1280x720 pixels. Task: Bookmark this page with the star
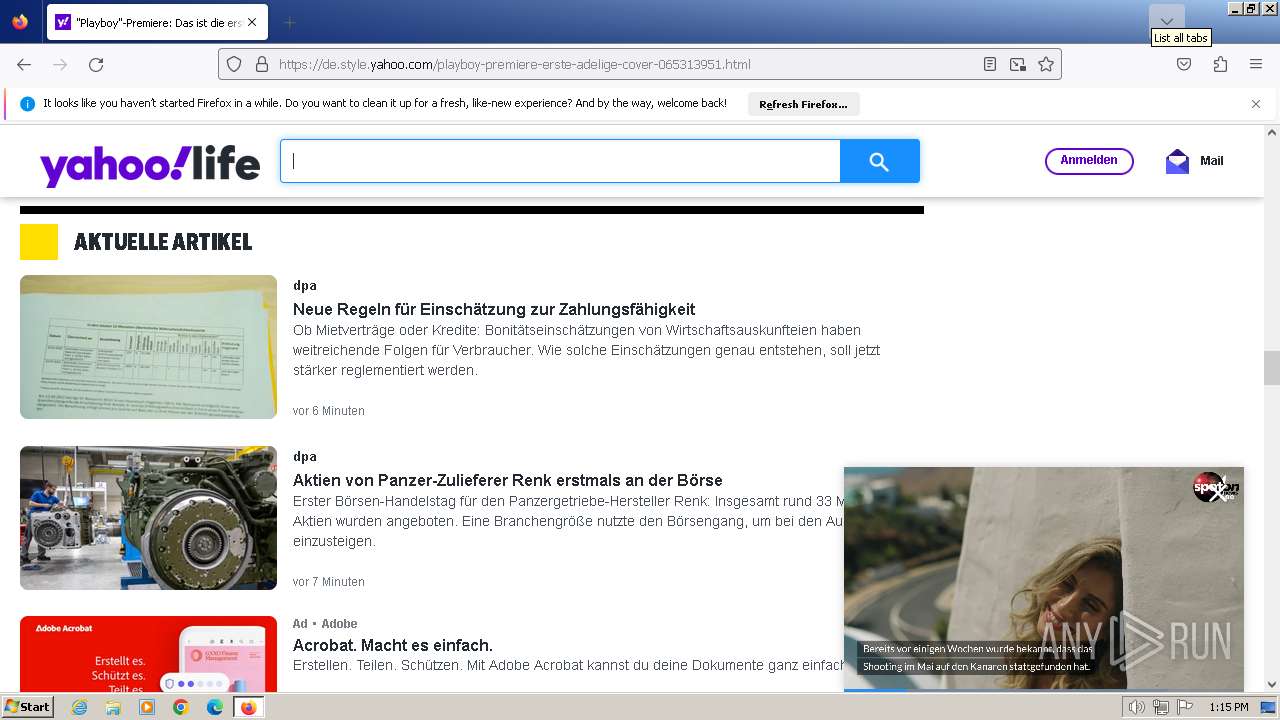[1046, 64]
